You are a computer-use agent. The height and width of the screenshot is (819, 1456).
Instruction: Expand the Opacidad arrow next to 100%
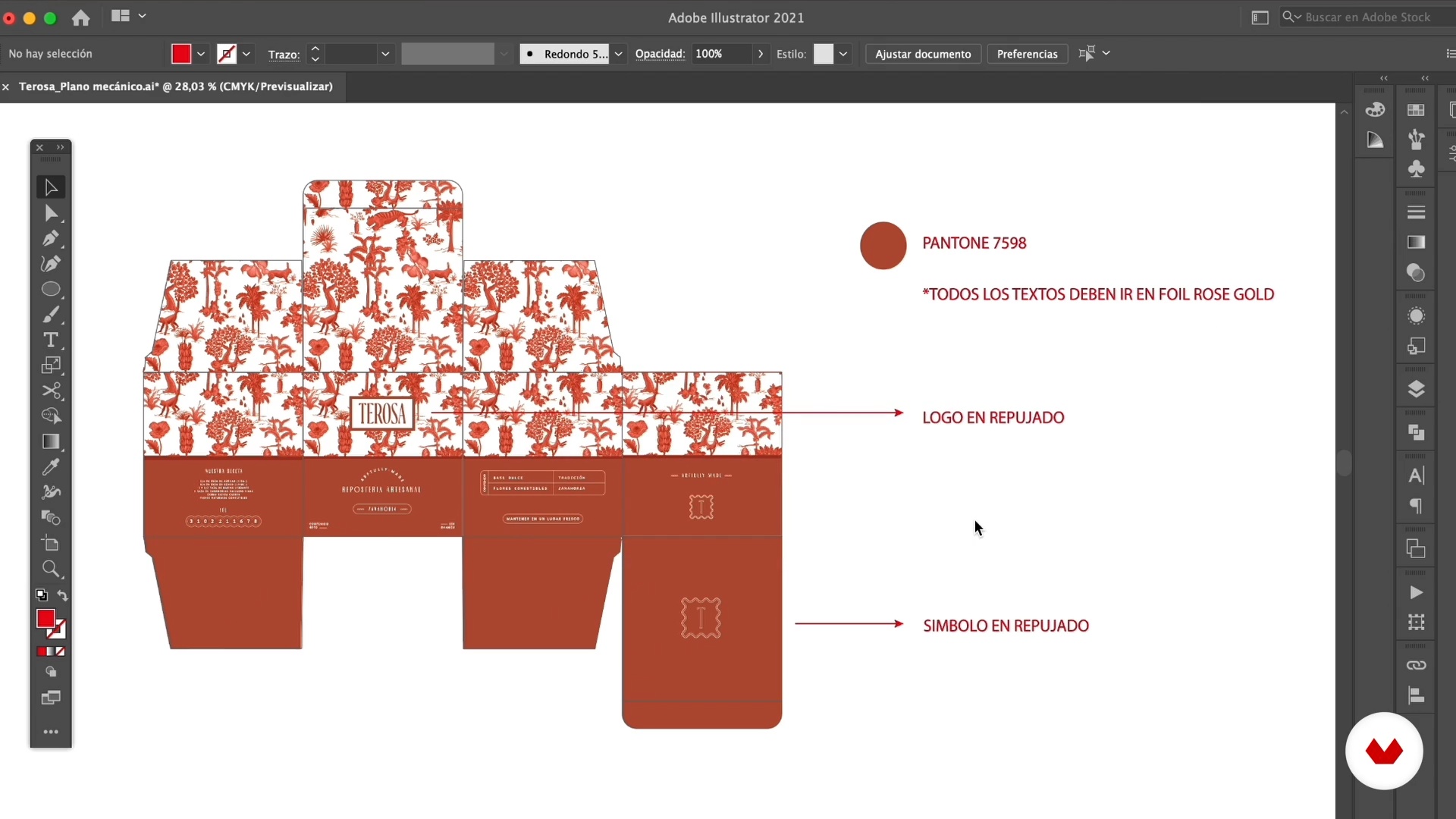(x=761, y=54)
